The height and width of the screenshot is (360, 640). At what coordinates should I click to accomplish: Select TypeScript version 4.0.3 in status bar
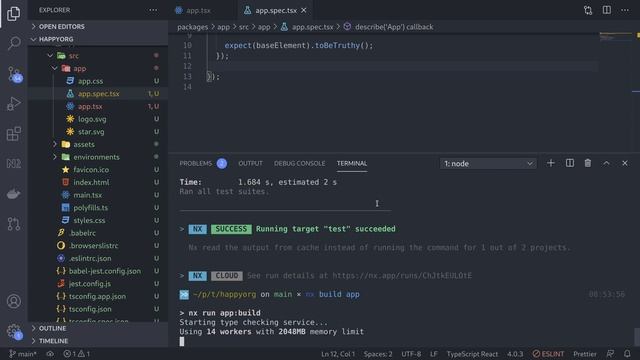click(x=515, y=354)
